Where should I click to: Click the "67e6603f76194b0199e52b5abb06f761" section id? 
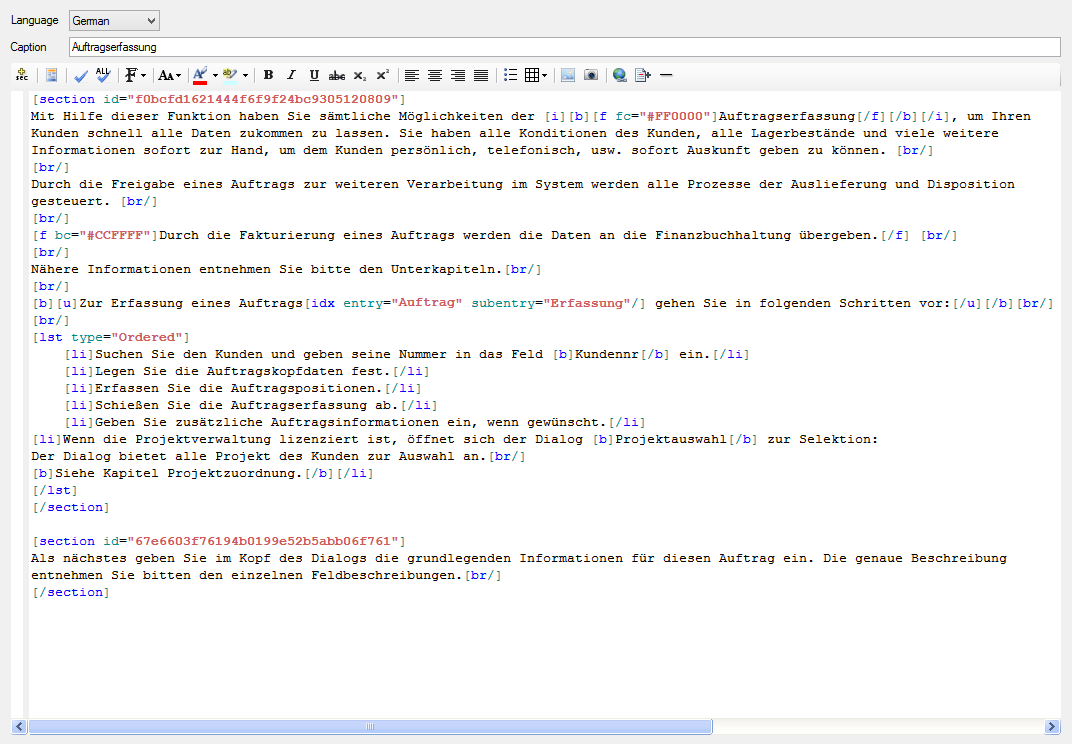coord(263,541)
